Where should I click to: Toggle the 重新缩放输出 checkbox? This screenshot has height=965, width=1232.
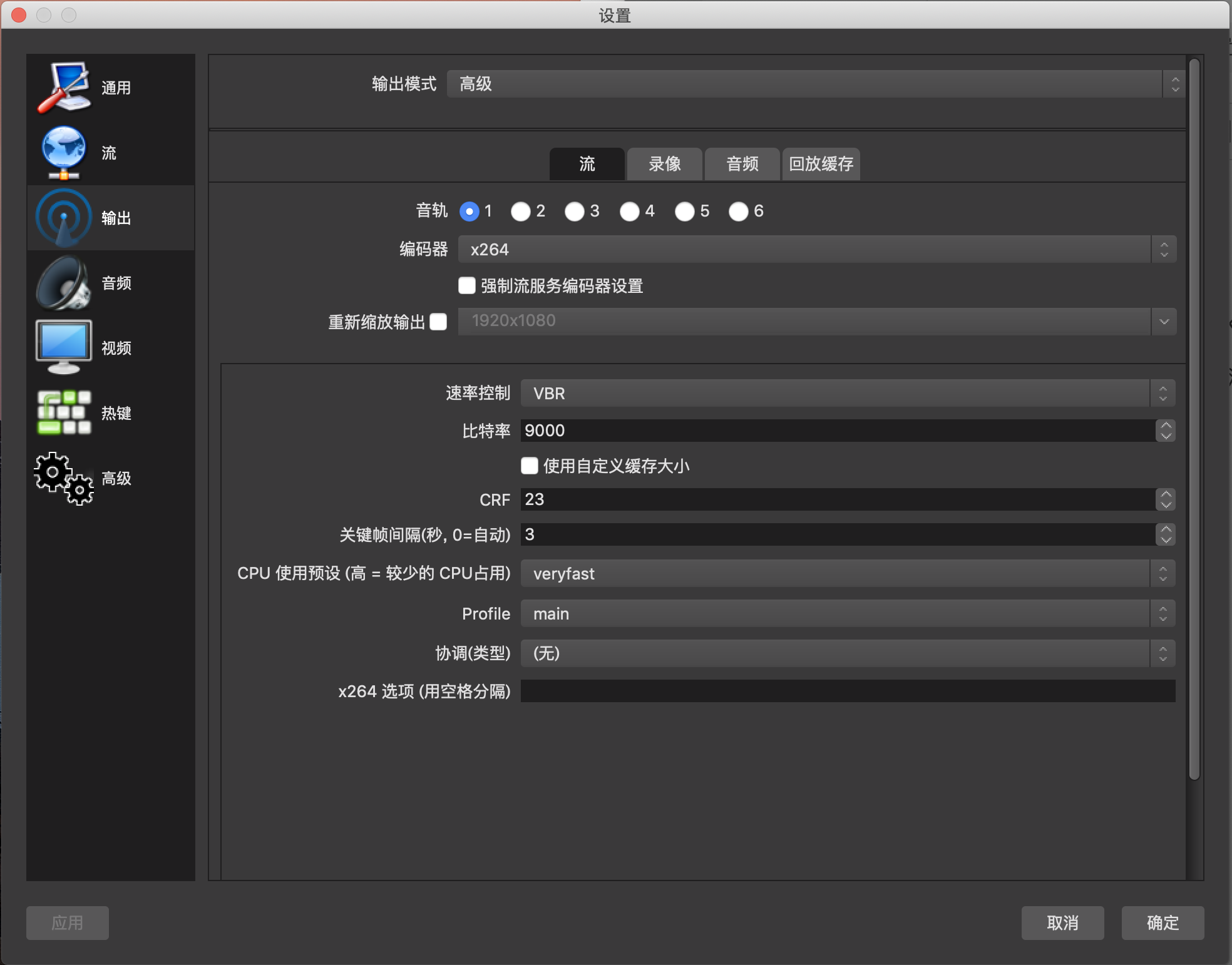tap(438, 322)
